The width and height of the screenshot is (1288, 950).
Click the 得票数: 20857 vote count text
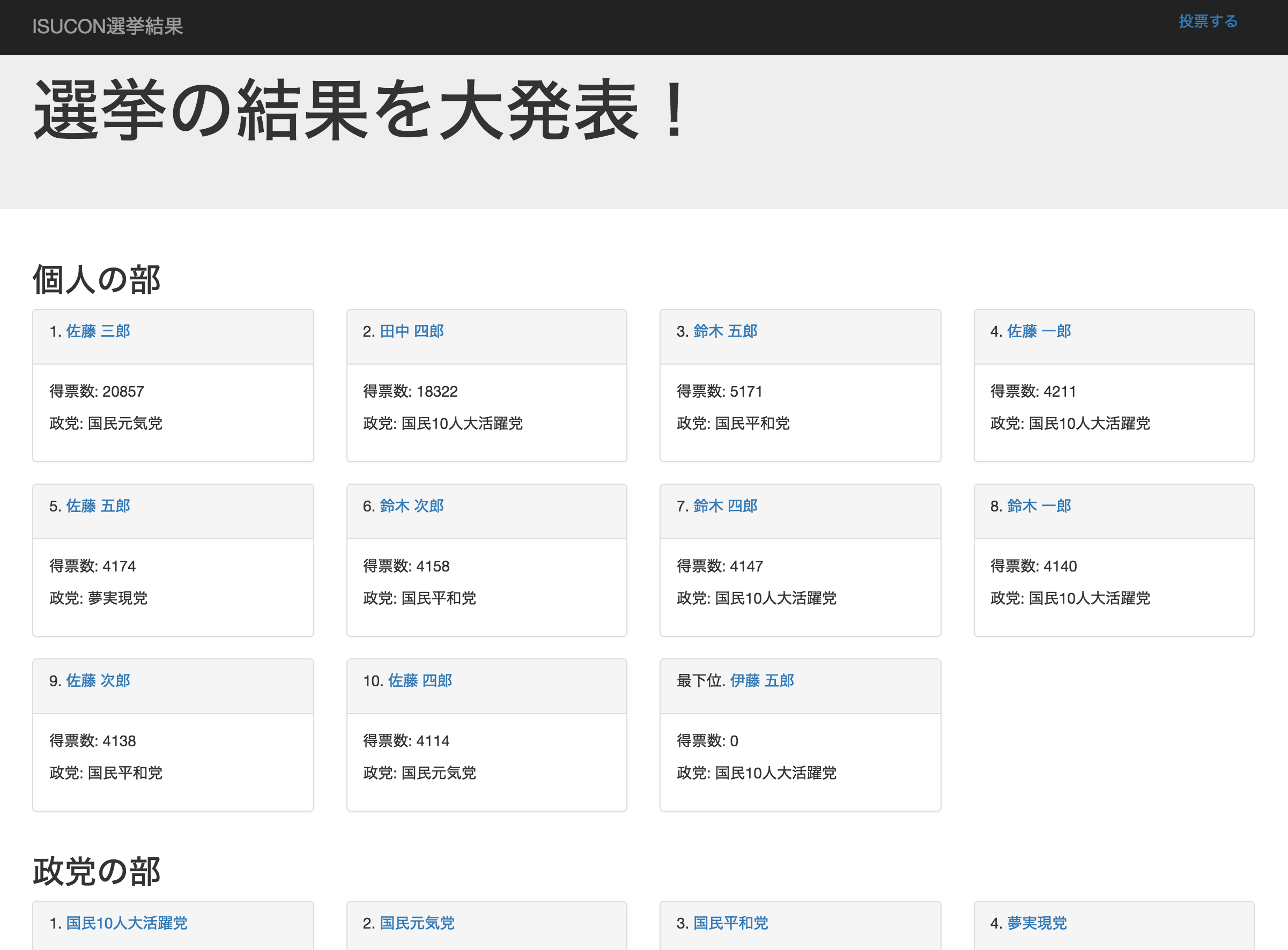(x=97, y=391)
